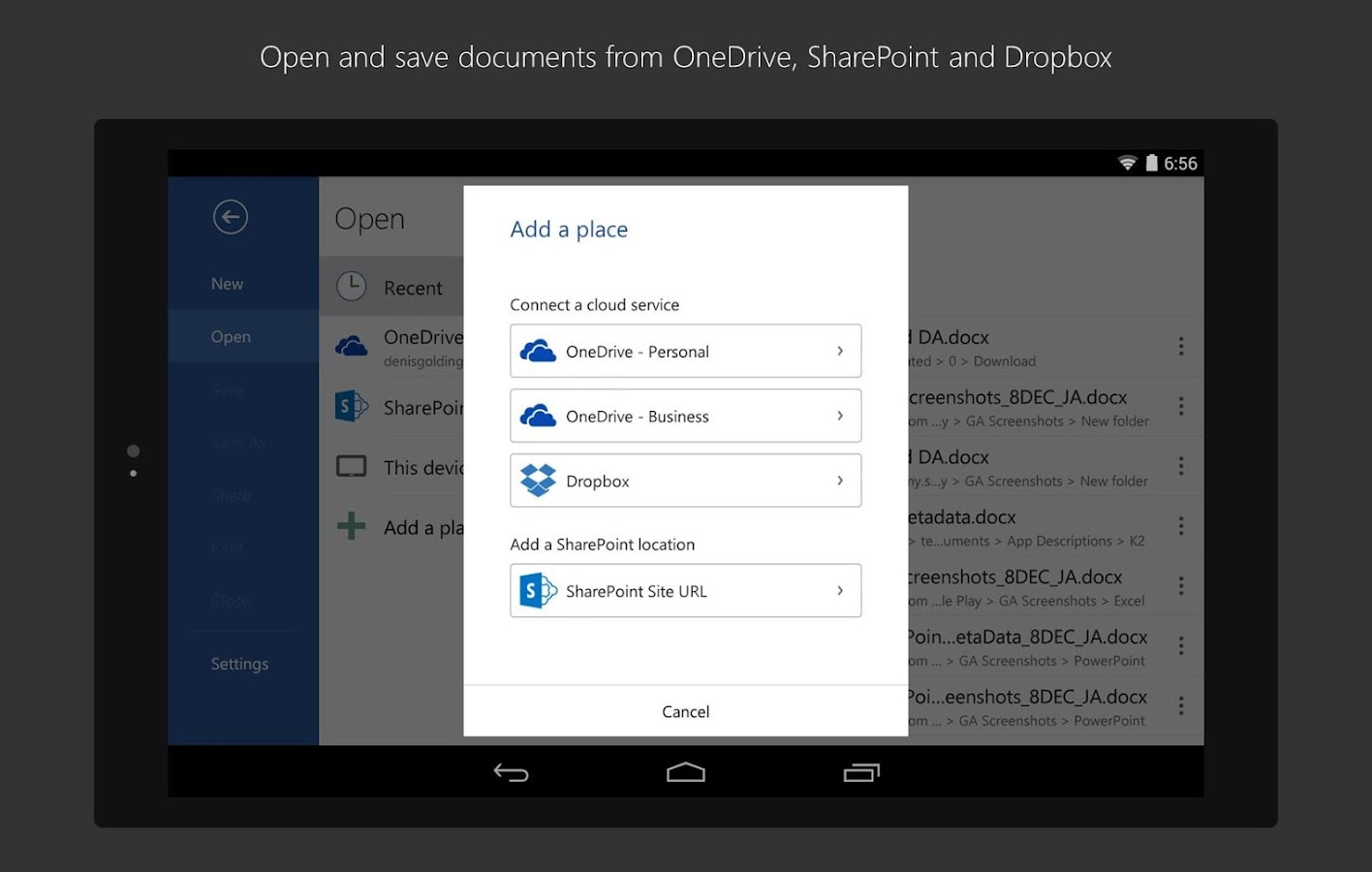Click the green Add a place plus icon

351,526
